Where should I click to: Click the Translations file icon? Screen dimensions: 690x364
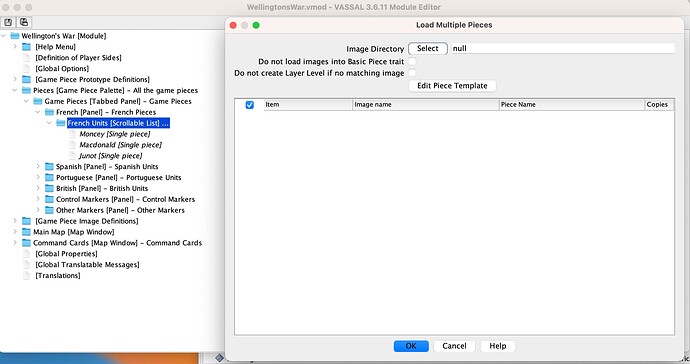[x=26, y=276]
